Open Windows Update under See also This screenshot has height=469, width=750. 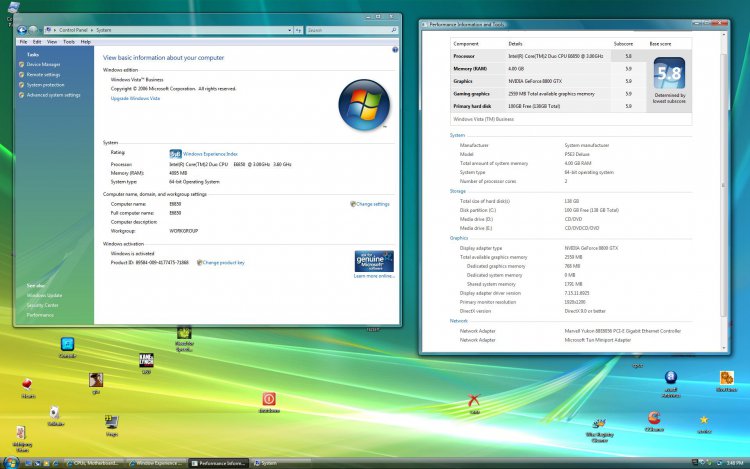[44, 295]
